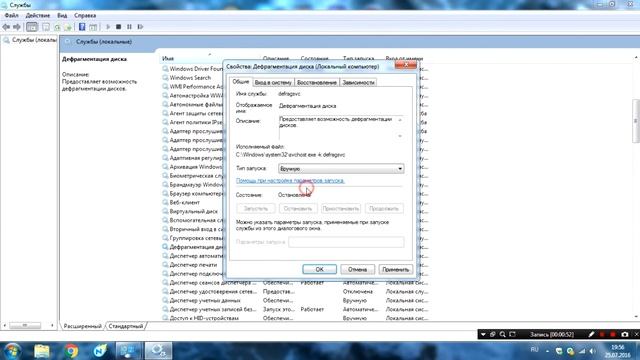
Task: Click the Back arrow in Services toolbar
Action: 6,27
